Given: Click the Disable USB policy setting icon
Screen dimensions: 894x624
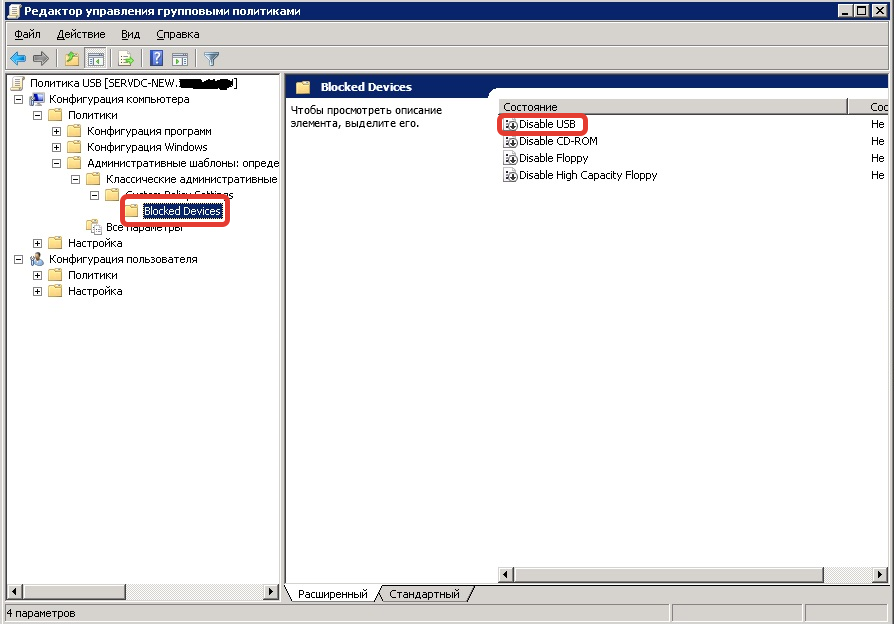Looking at the screenshot, I should pyautogui.click(x=510, y=124).
